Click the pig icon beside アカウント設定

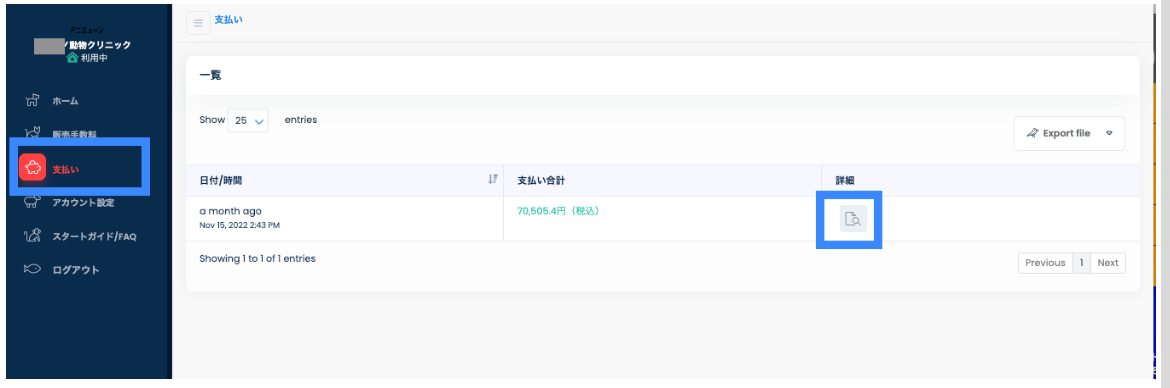pos(31,202)
